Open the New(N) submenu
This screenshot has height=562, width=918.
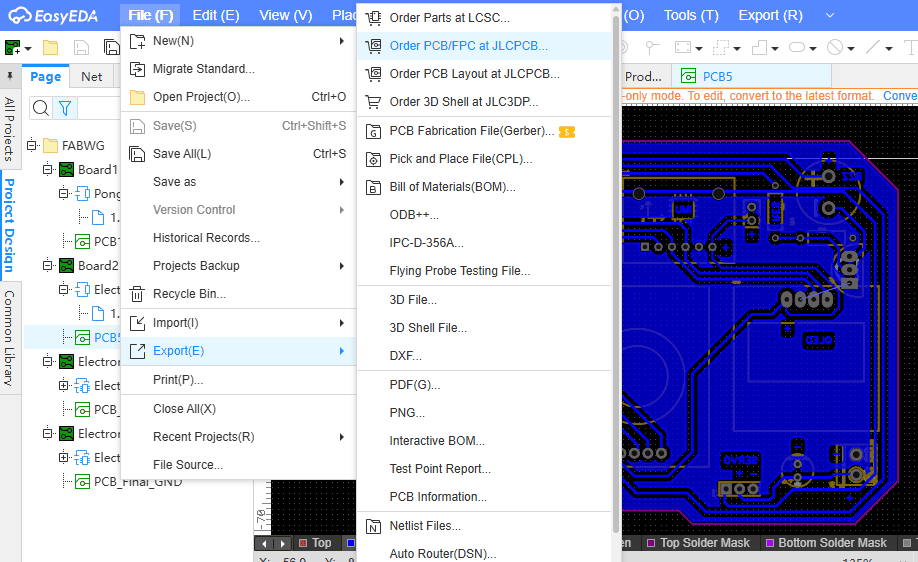click(x=238, y=41)
